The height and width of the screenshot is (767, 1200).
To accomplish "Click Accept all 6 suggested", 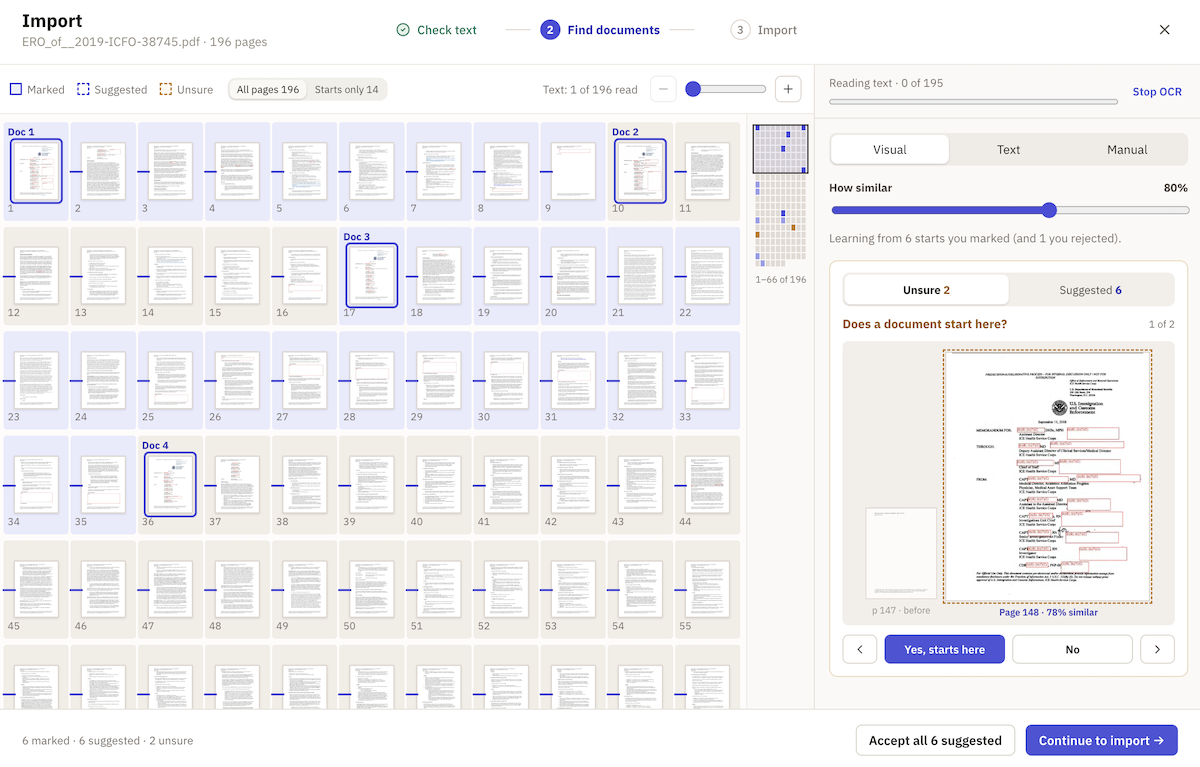I will 935,740.
